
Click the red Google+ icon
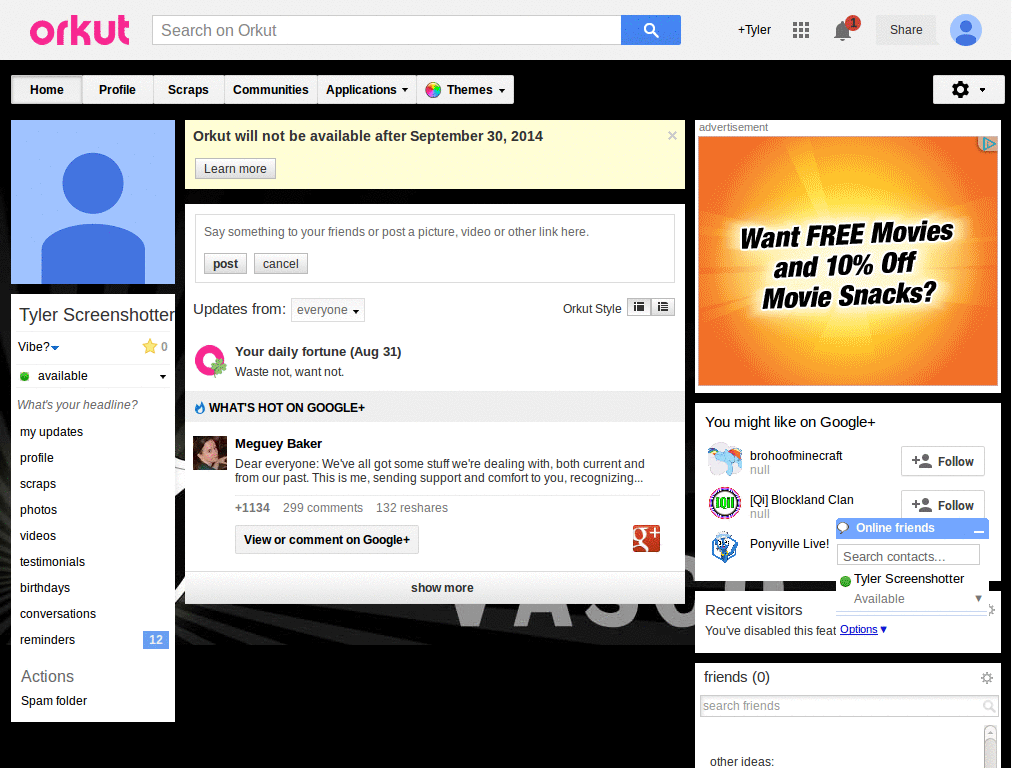point(646,539)
